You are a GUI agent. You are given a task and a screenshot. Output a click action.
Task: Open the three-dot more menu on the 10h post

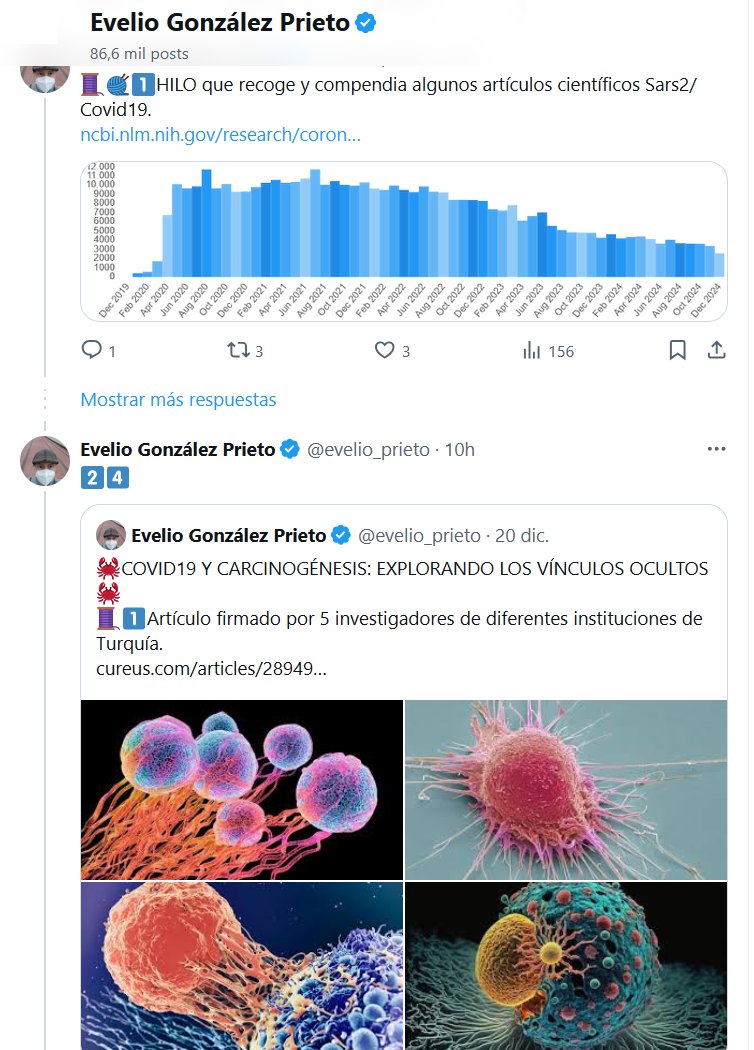click(x=716, y=449)
